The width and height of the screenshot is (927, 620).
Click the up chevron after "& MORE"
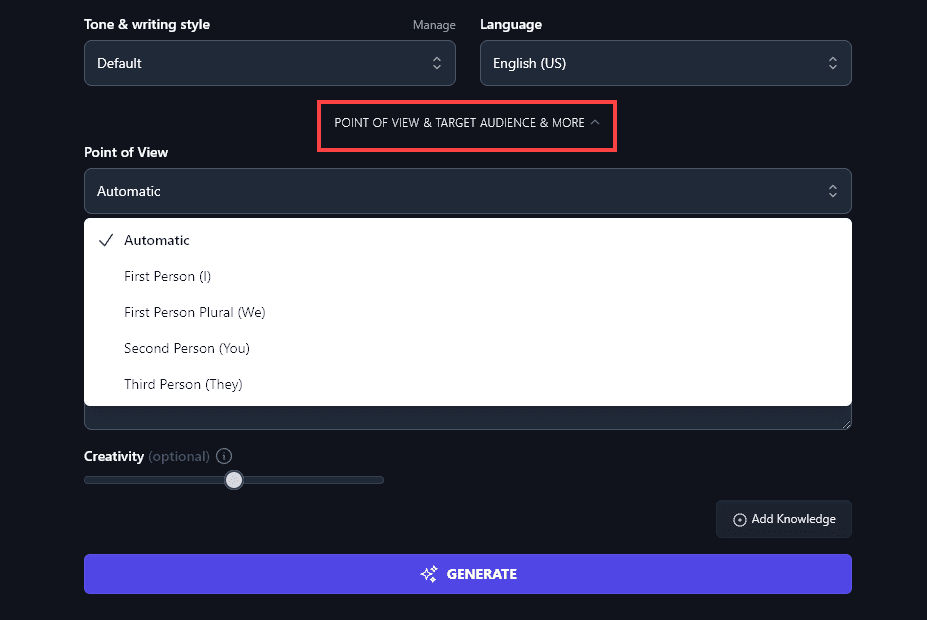[595, 123]
